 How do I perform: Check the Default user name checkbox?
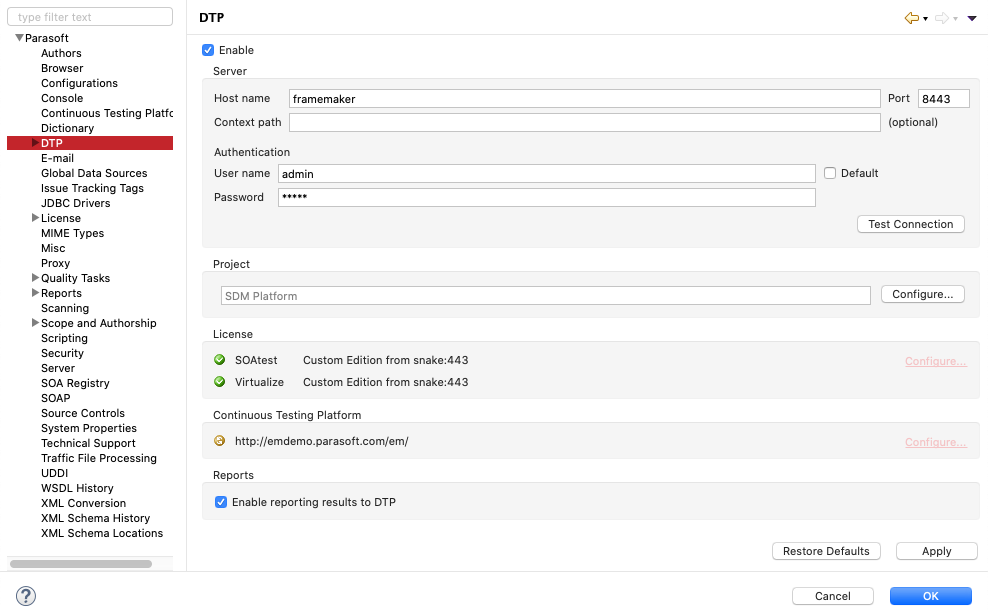[x=830, y=173]
